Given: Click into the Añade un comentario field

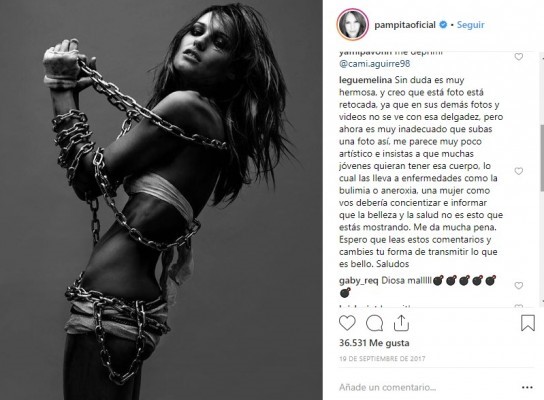Looking at the screenshot, I should (387, 387).
